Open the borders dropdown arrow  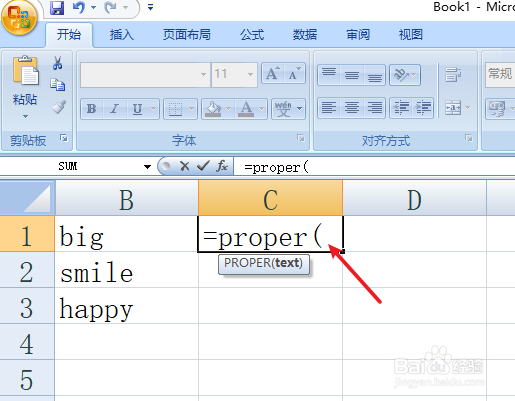[192, 109]
